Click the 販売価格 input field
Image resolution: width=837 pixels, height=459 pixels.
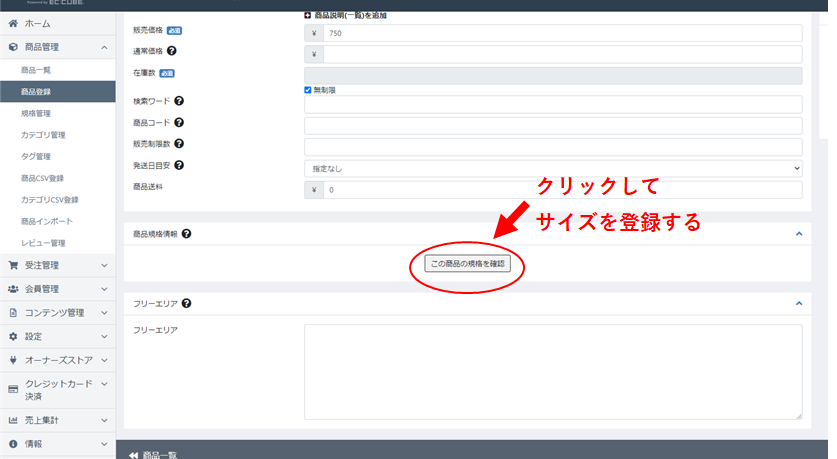(562, 33)
